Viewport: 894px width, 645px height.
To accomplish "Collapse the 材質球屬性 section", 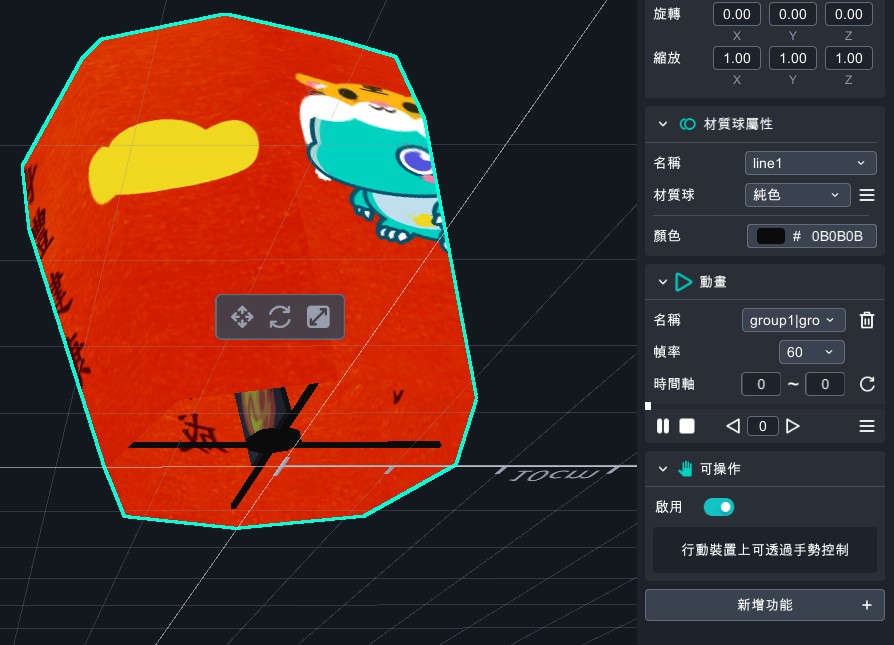I will tap(662, 124).
